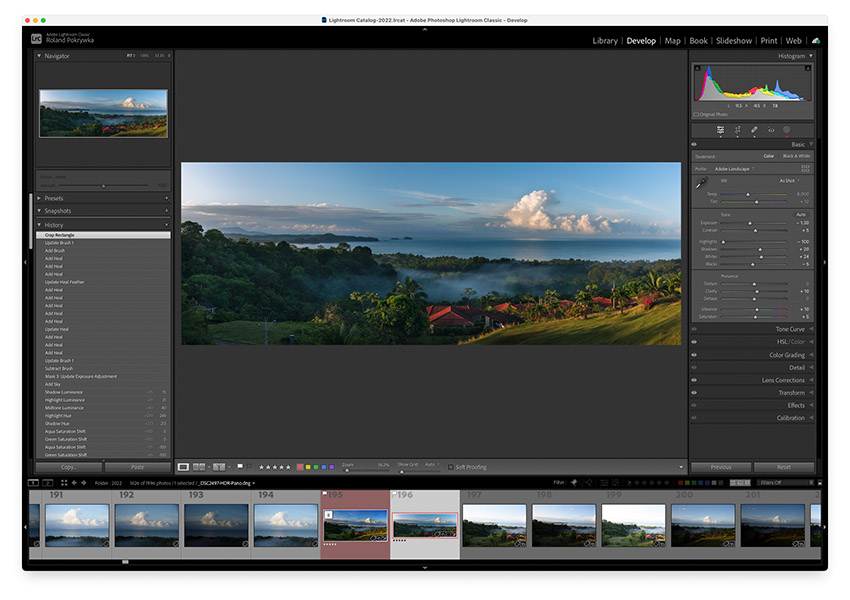This screenshot has height=600, width=850.
Task: Check the Original Photo box
Action: 696,114
